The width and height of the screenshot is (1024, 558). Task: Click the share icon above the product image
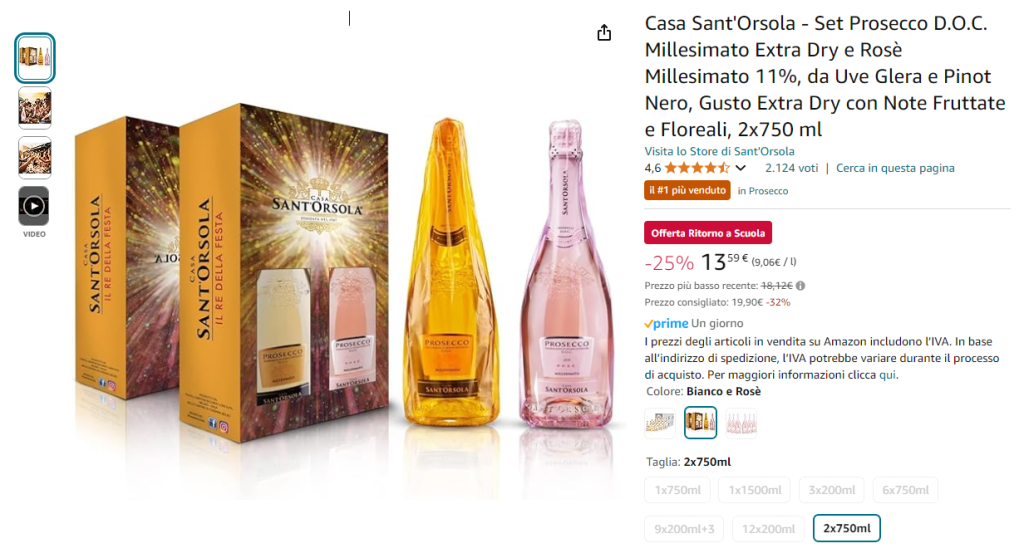[604, 33]
